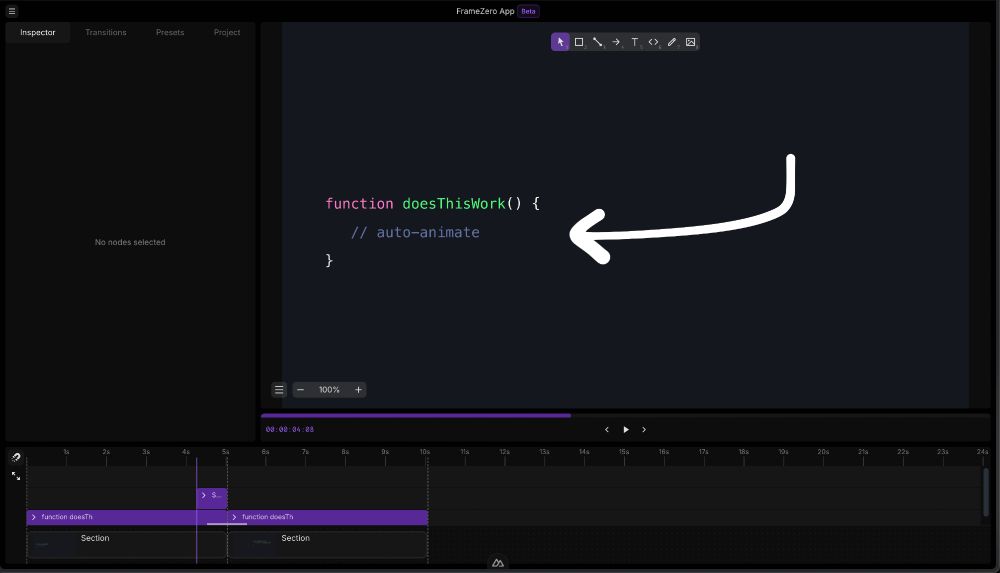Click the transition bar between clips
This screenshot has height=573, width=1000.
(226, 524)
